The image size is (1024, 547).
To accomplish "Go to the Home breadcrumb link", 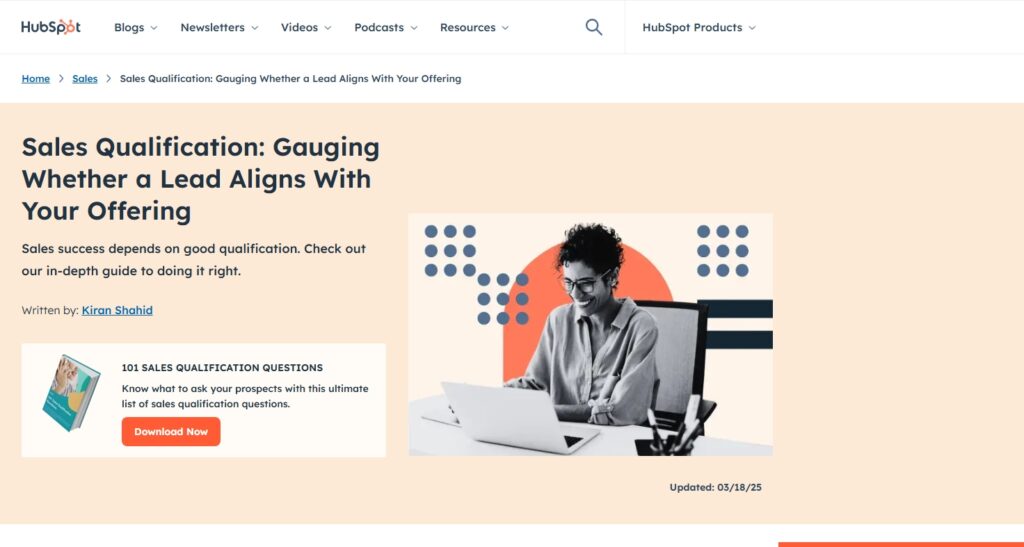I will pyautogui.click(x=35, y=78).
